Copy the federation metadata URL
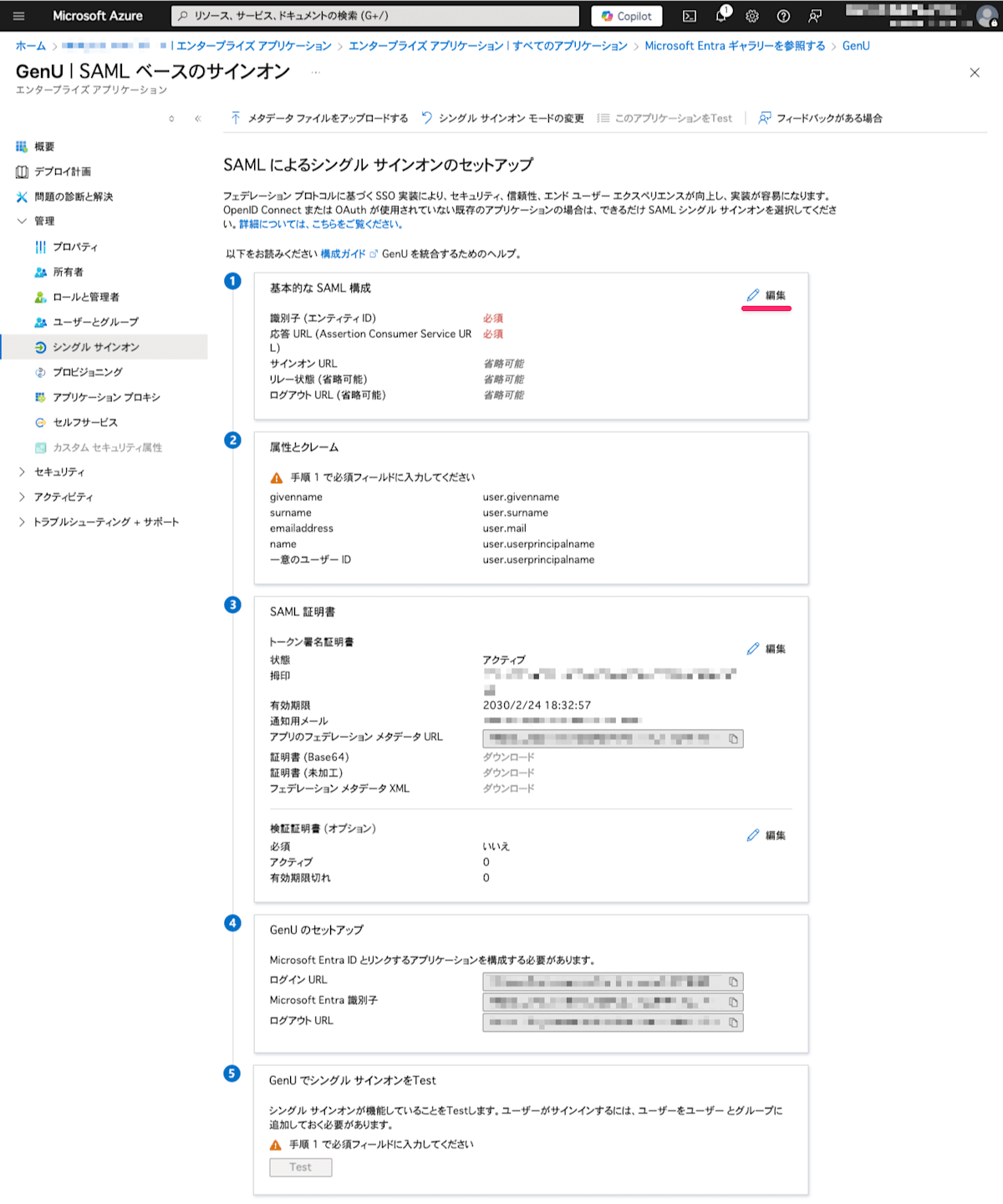This screenshot has height=1204, width=1003. coord(733,739)
